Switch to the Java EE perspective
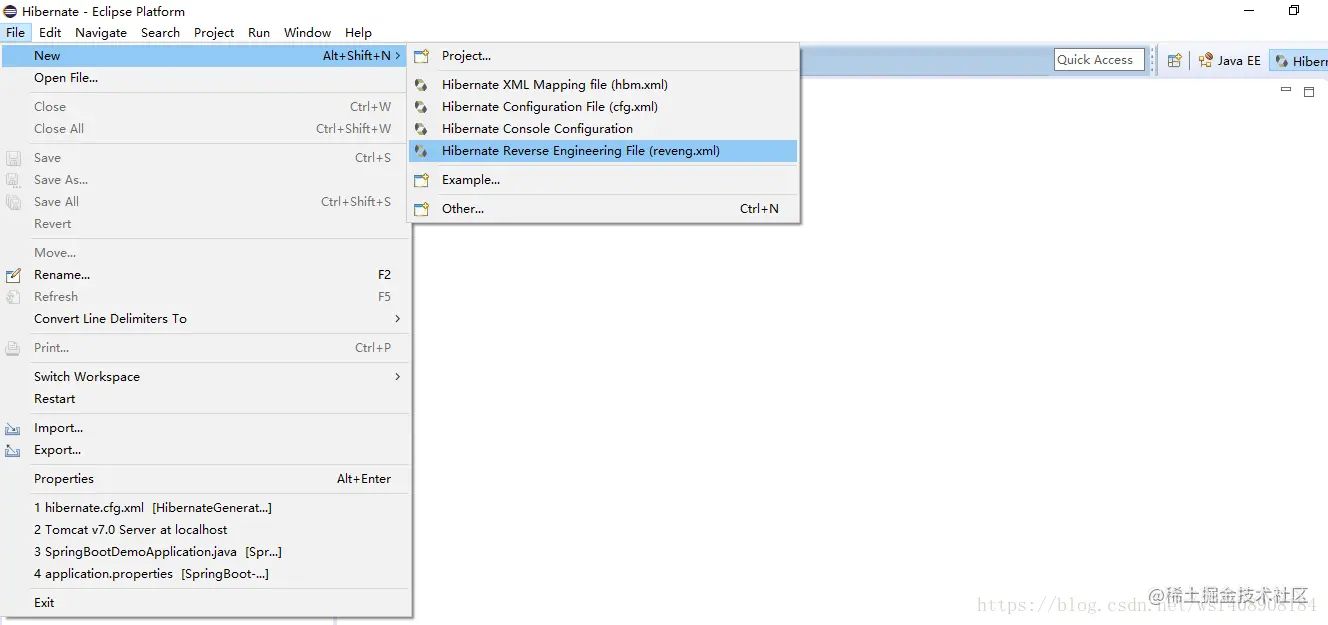 click(x=1230, y=60)
